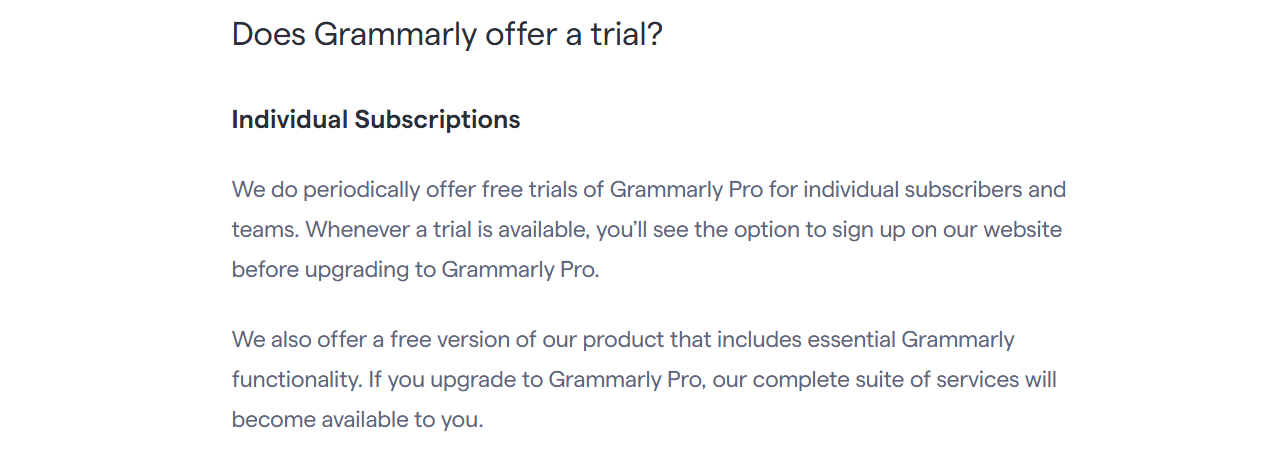Click the heading "Does Grammarly offer a trial?"
Viewport: 1261px width, 457px height.
[x=447, y=34]
